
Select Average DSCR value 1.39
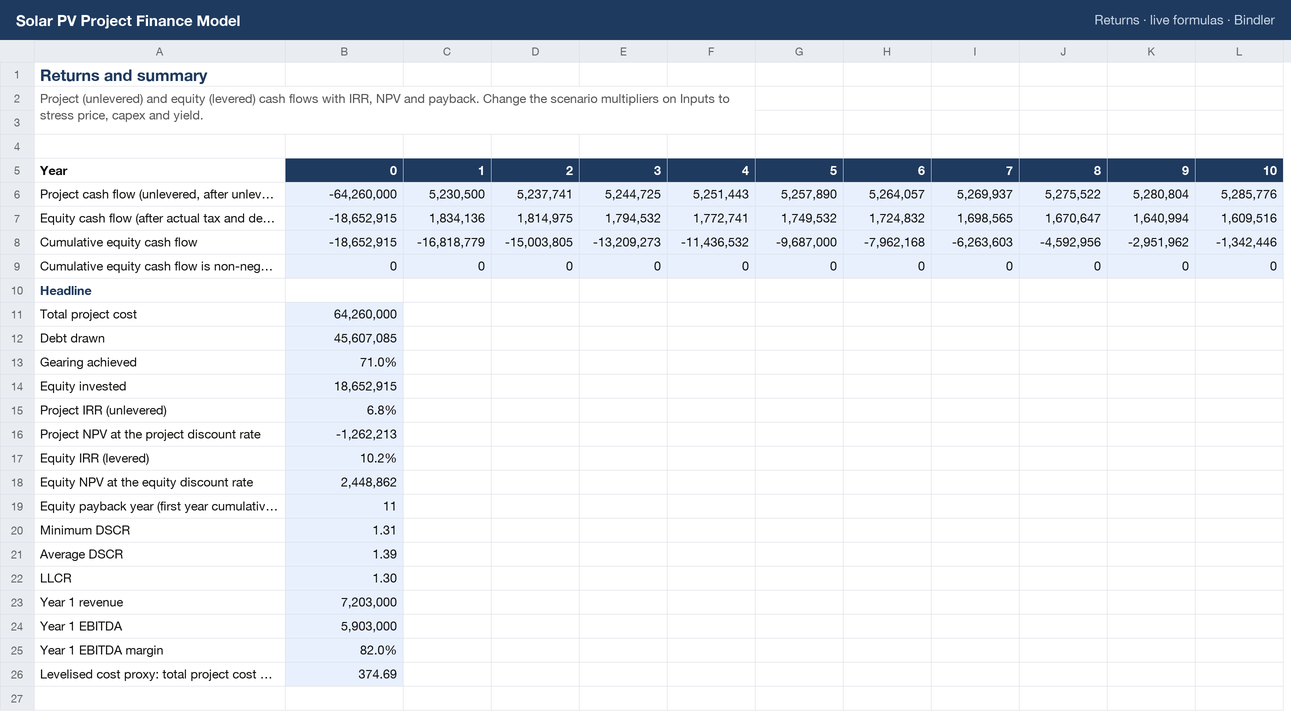[344, 554]
